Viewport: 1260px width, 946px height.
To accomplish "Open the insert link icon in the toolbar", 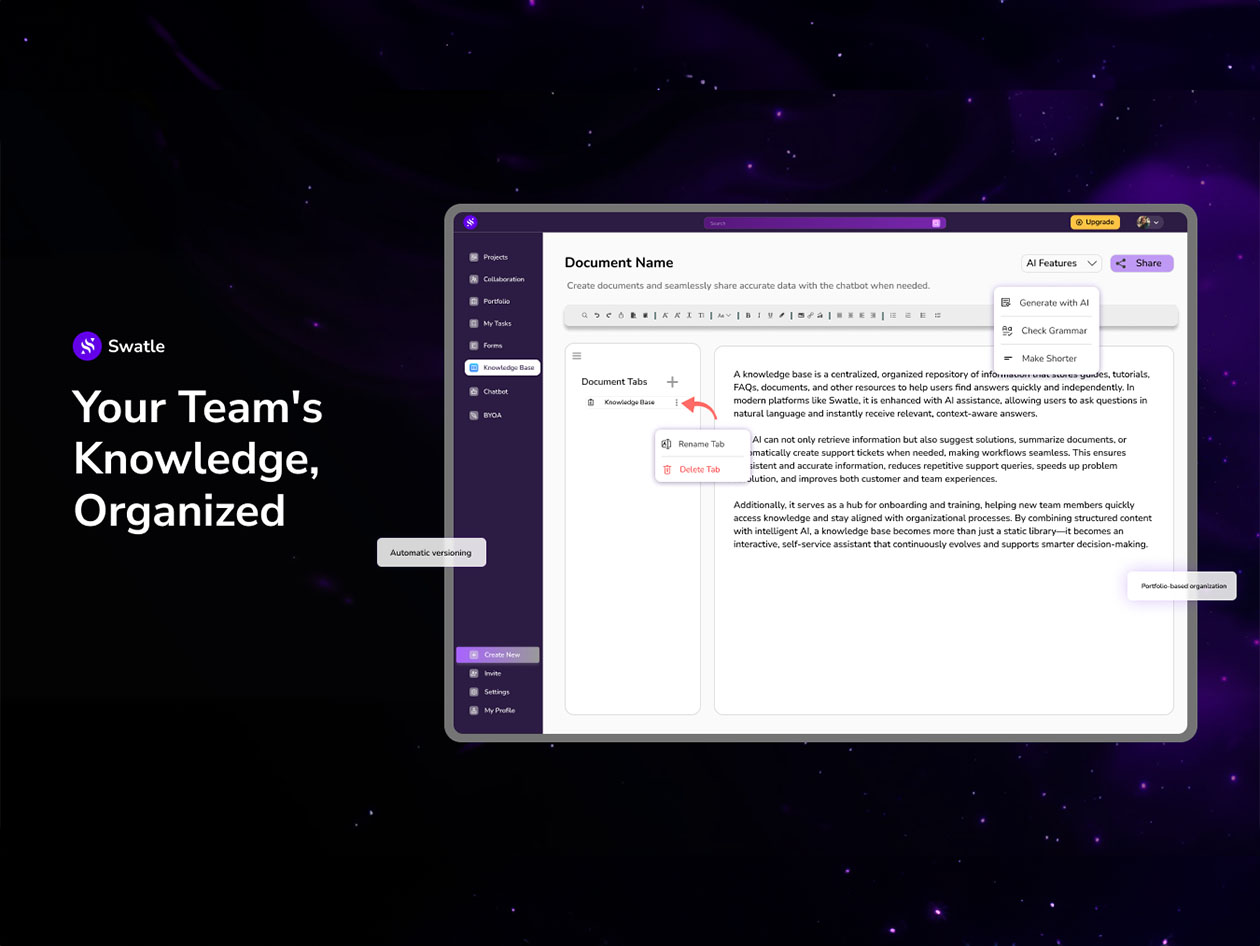I will point(810,315).
